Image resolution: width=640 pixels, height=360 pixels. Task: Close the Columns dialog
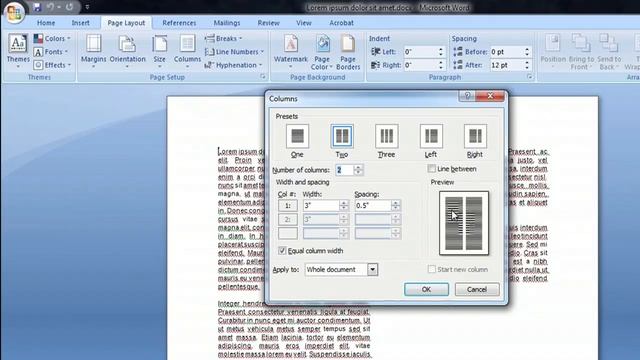coord(490,96)
